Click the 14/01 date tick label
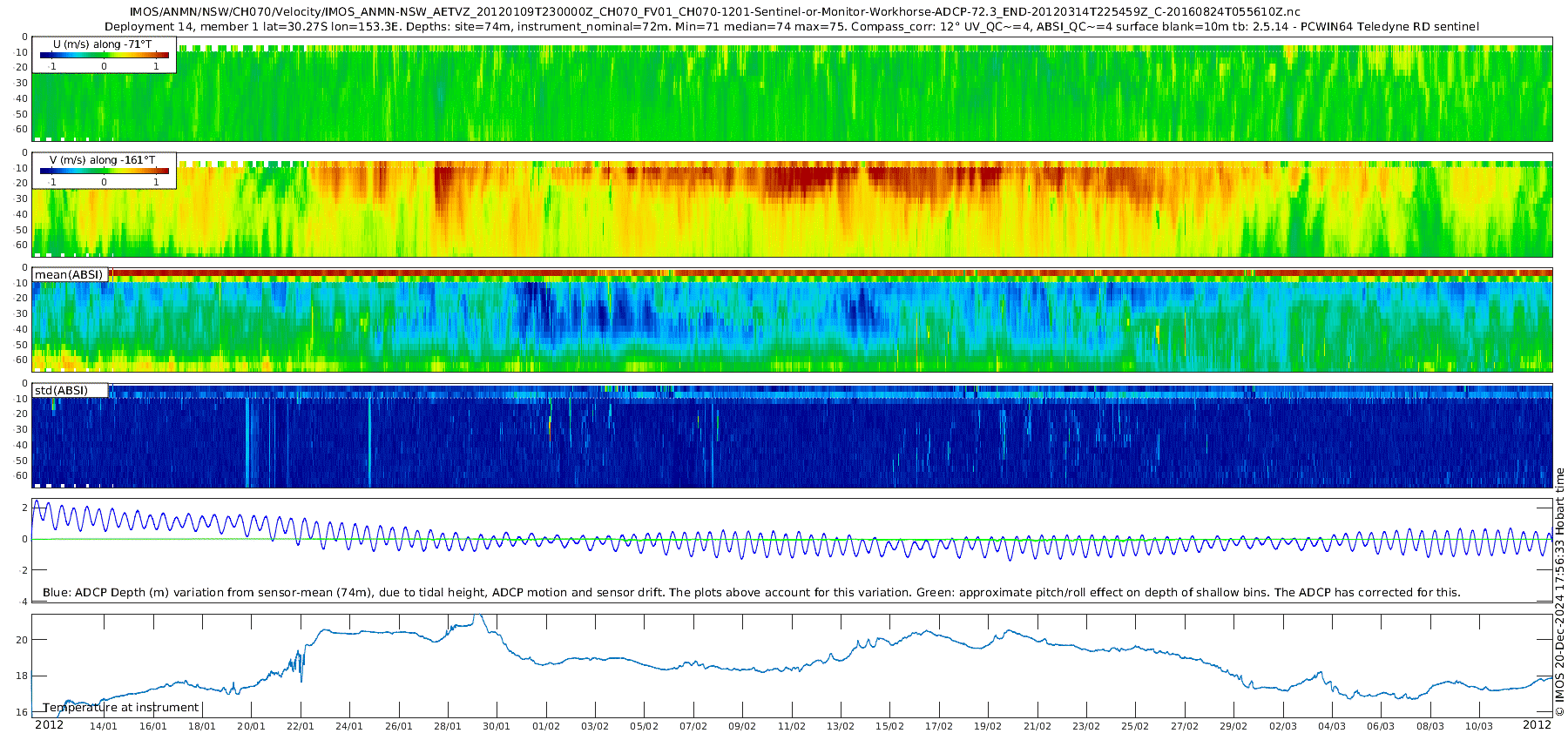 [x=104, y=726]
